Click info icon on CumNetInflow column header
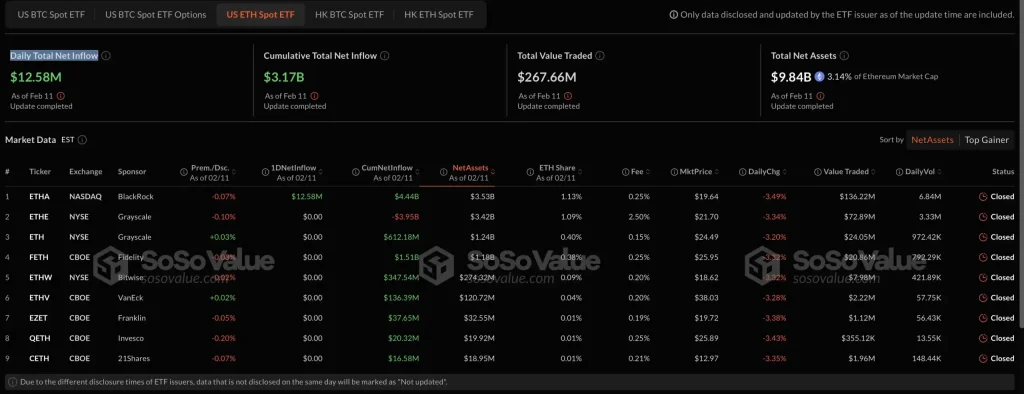Screen dimensions: 1024x394 point(355,172)
